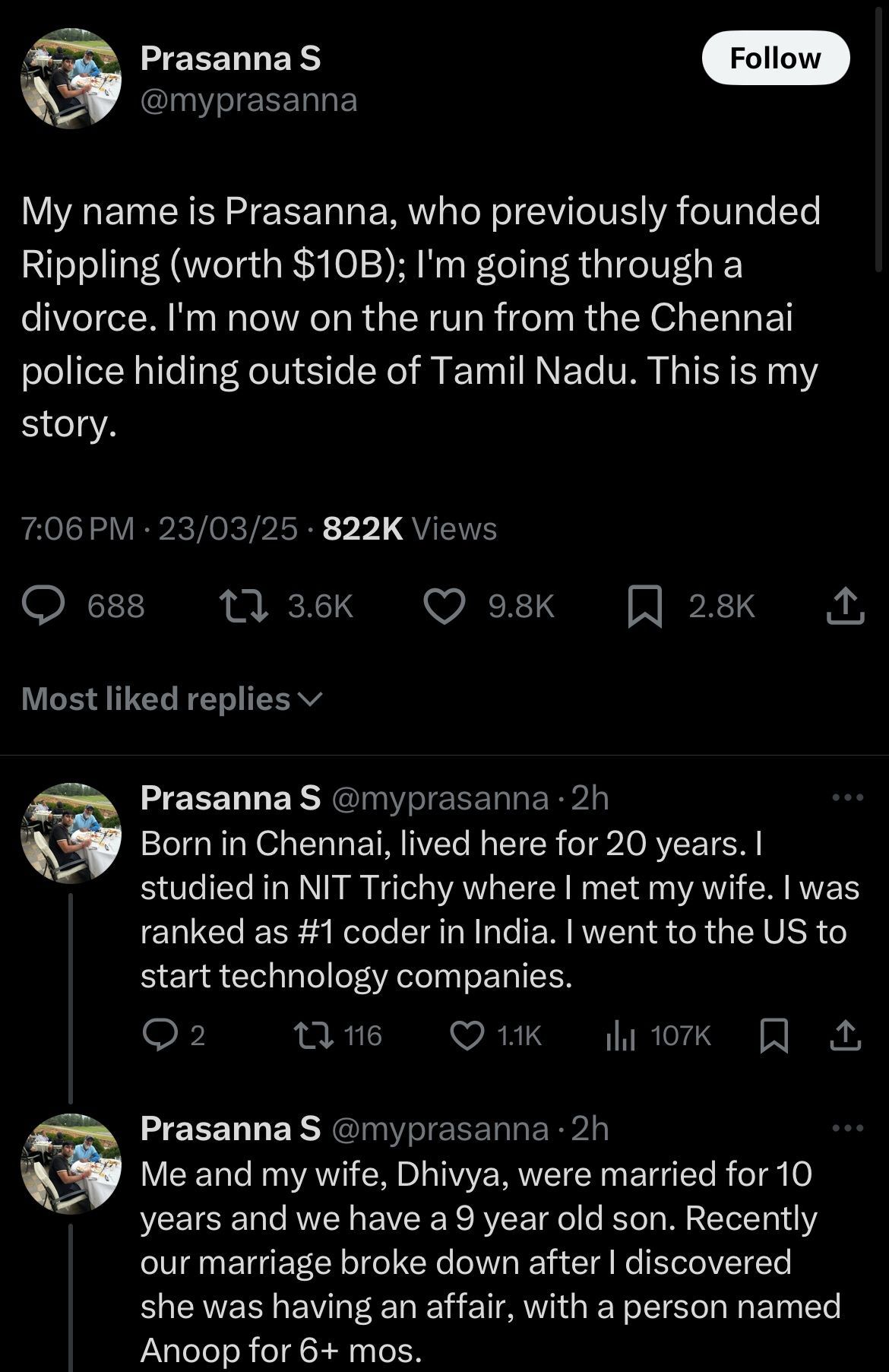Like the reply with 1.1K likes
Screen dimensions: 889x1372
tap(467, 1035)
